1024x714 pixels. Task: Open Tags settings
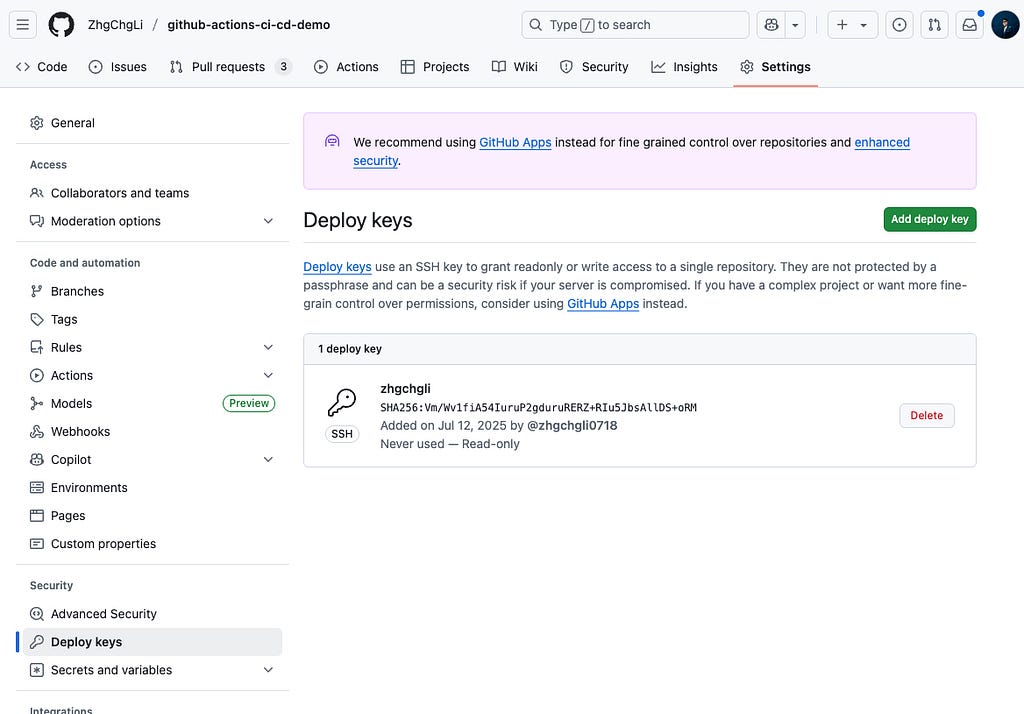click(x=152, y=319)
